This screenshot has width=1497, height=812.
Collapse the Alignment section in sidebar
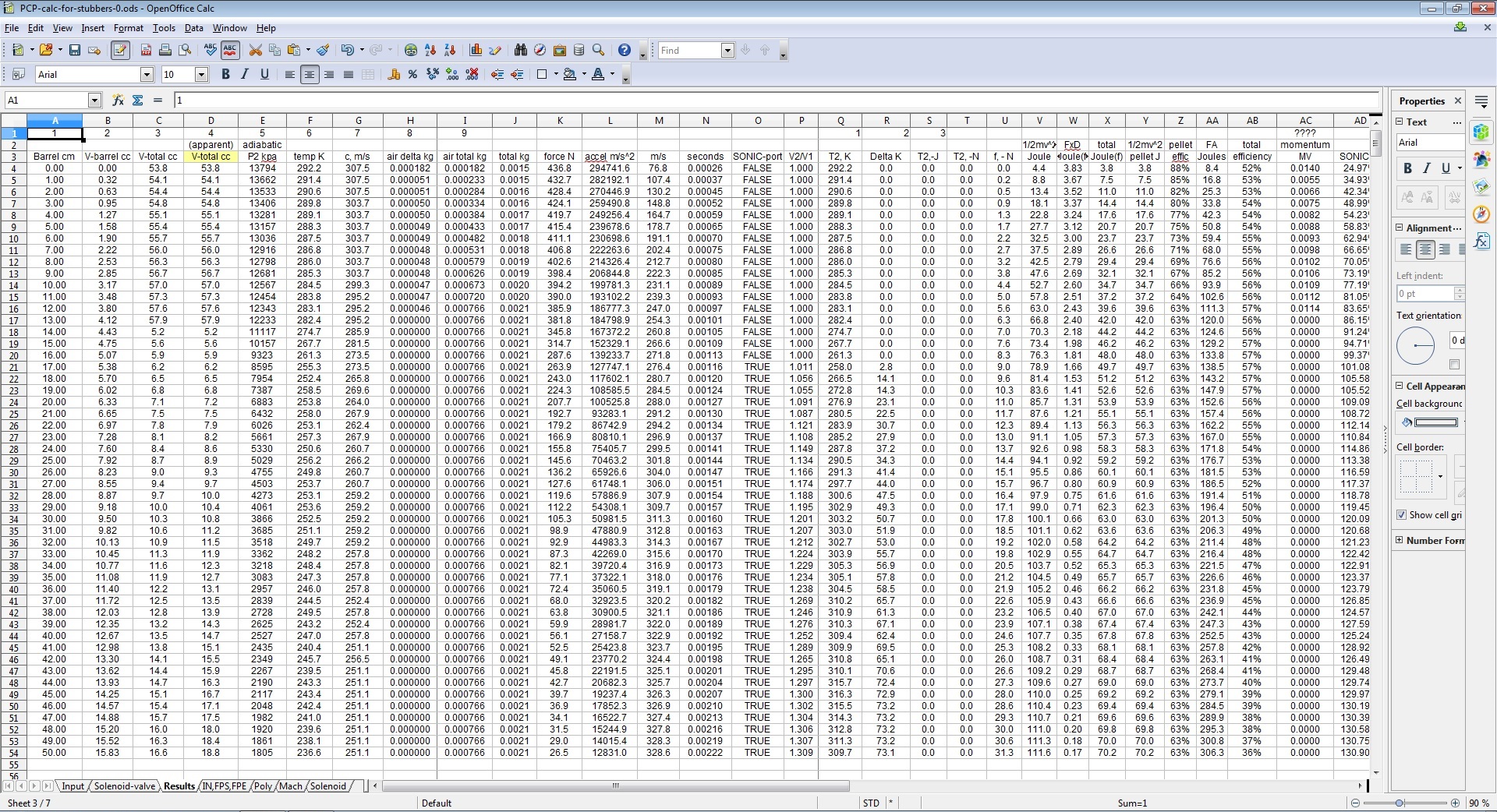tap(1400, 228)
